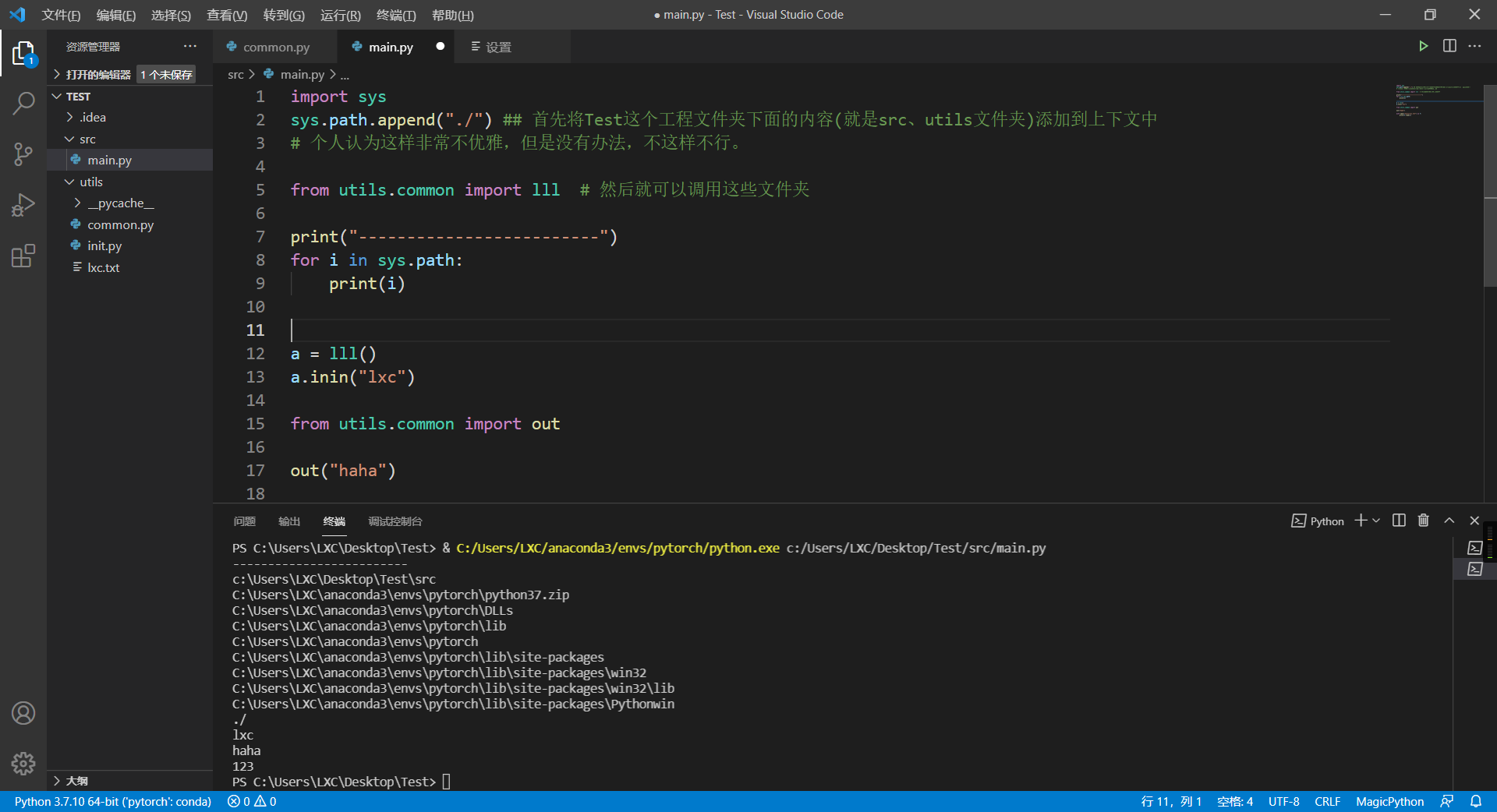Click the VS Code logo icon
The height and width of the screenshot is (812, 1497).
pos(17,15)
